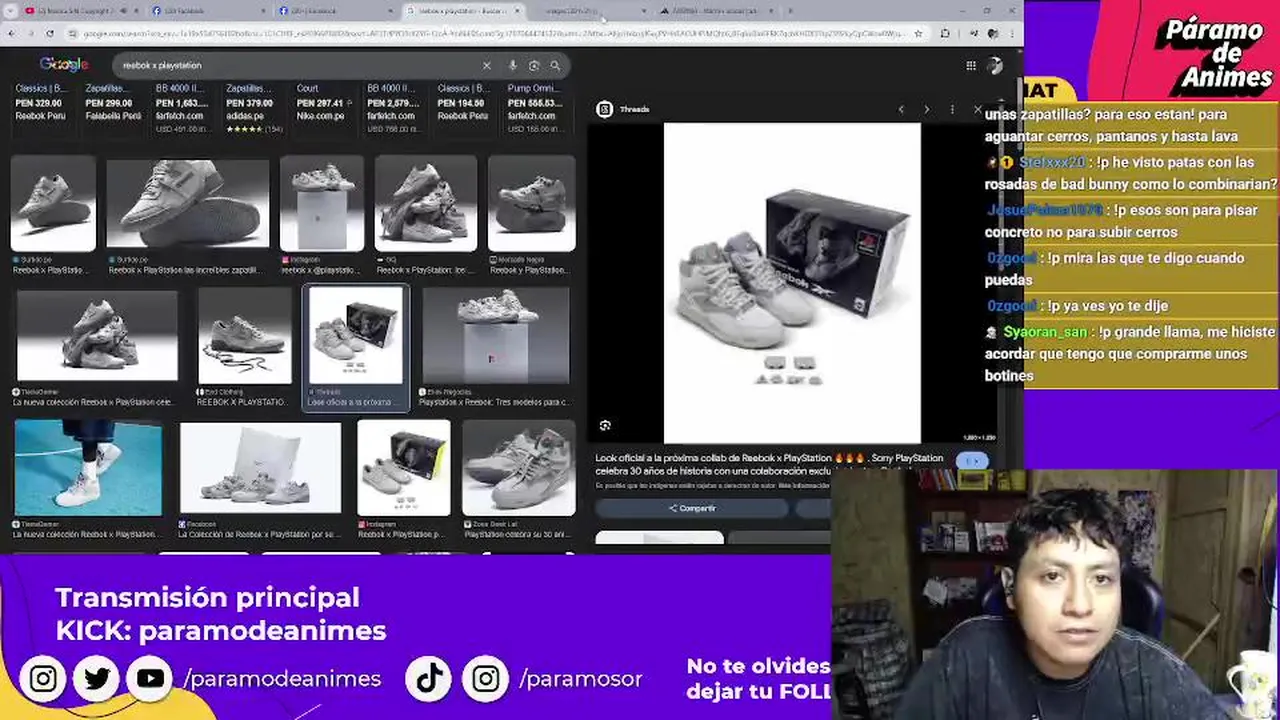
Task: Show next image in the preview panel
Action: (926, 109)
